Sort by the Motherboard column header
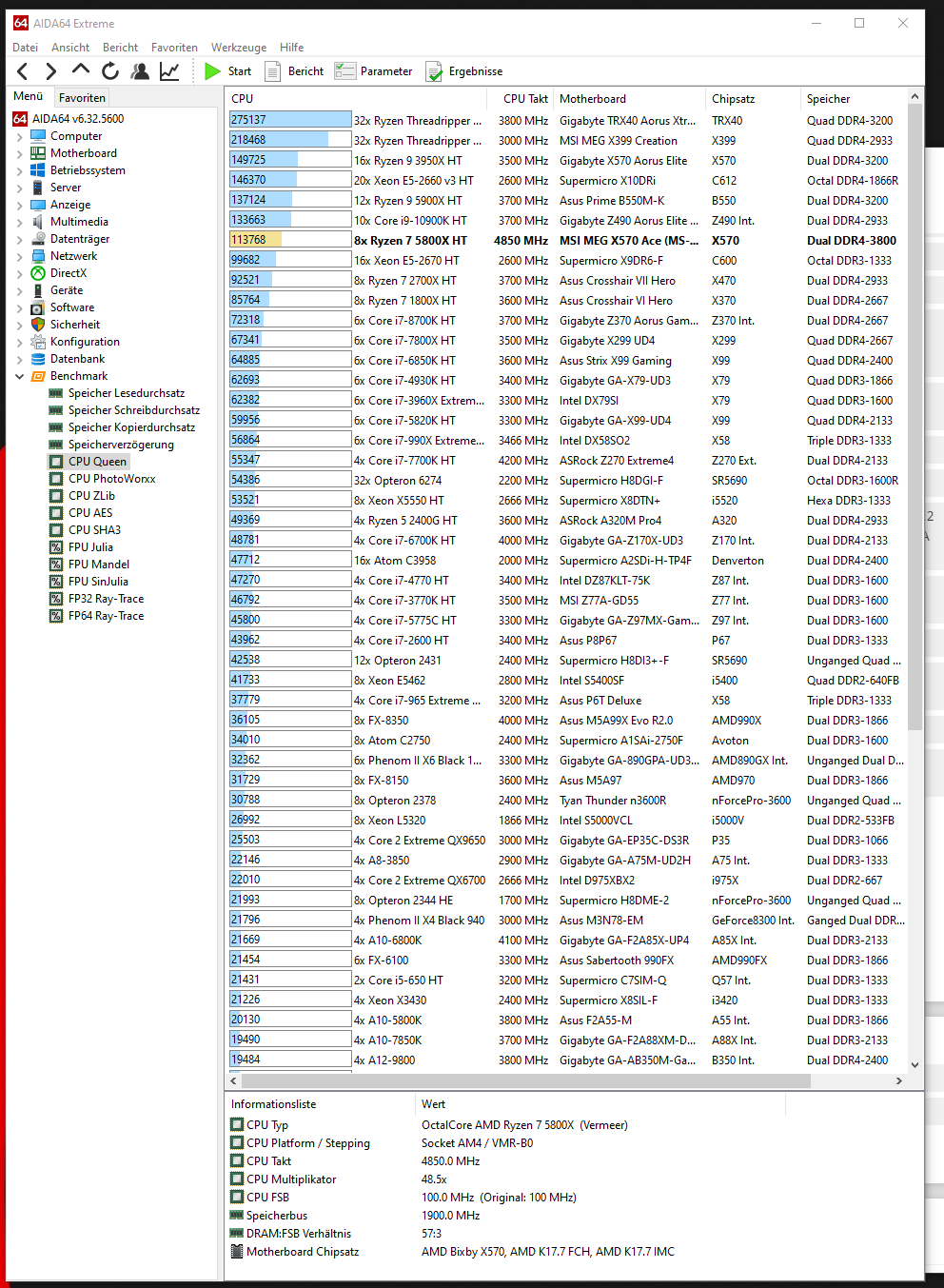Screen dimensions: 944x1288 coord(630,99)
